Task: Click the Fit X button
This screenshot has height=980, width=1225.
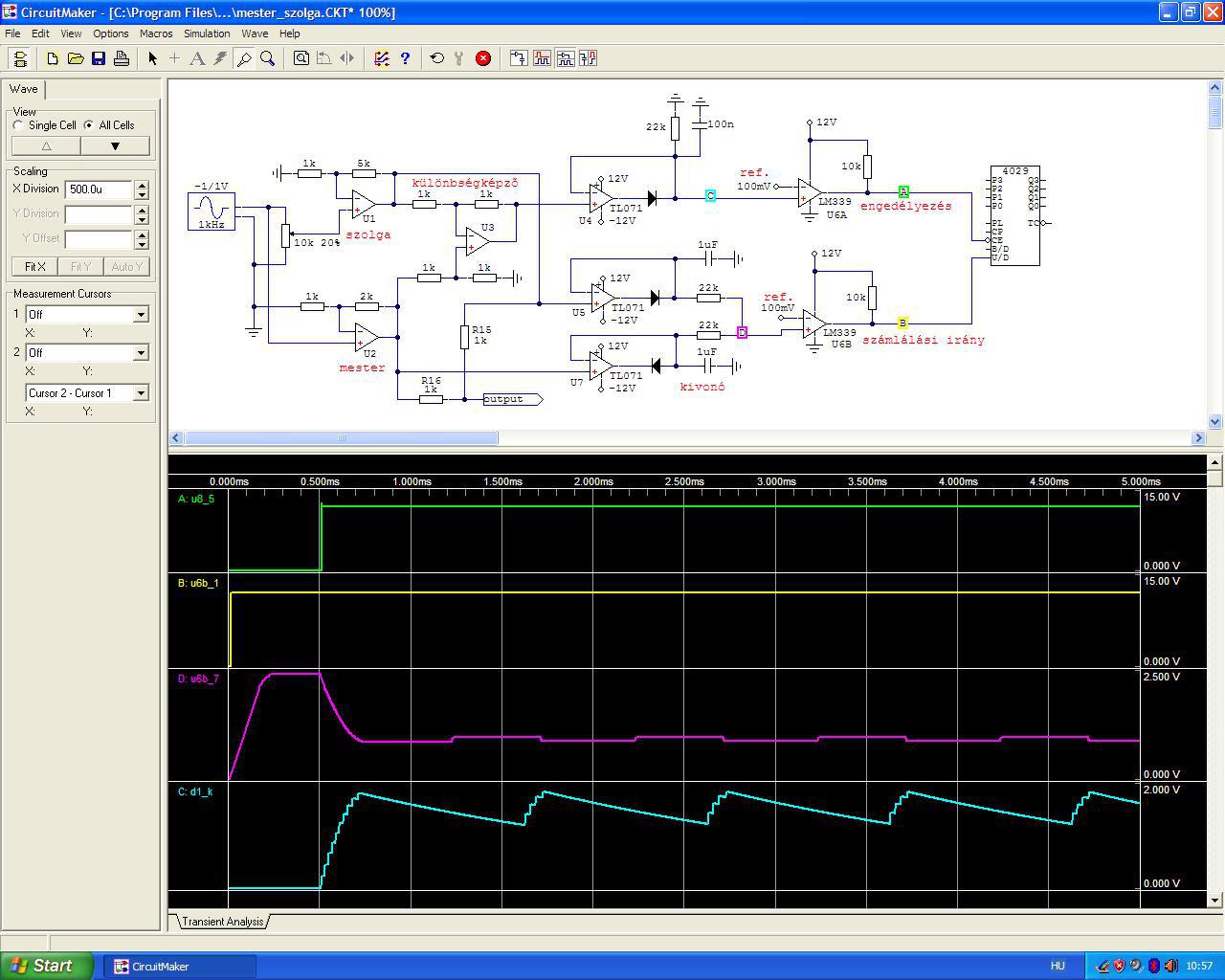Action: pyautogui.click(x=34, y=267)
